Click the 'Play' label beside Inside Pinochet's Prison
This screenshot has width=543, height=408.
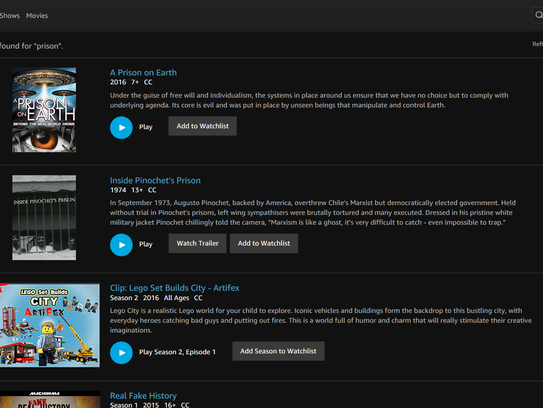[146, 244]
